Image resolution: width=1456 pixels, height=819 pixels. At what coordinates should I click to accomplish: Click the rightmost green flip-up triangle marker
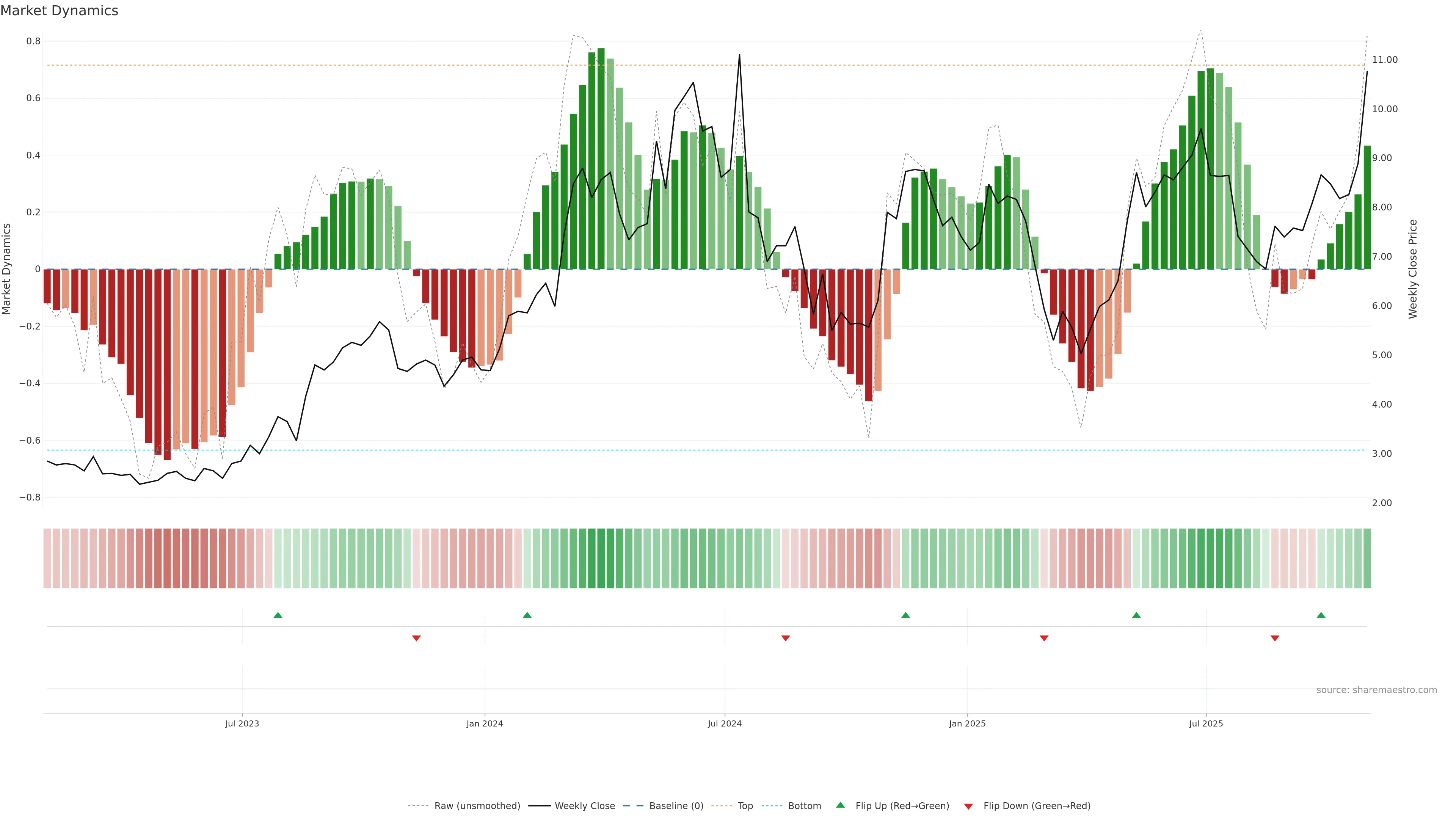tap(1321, 615)
